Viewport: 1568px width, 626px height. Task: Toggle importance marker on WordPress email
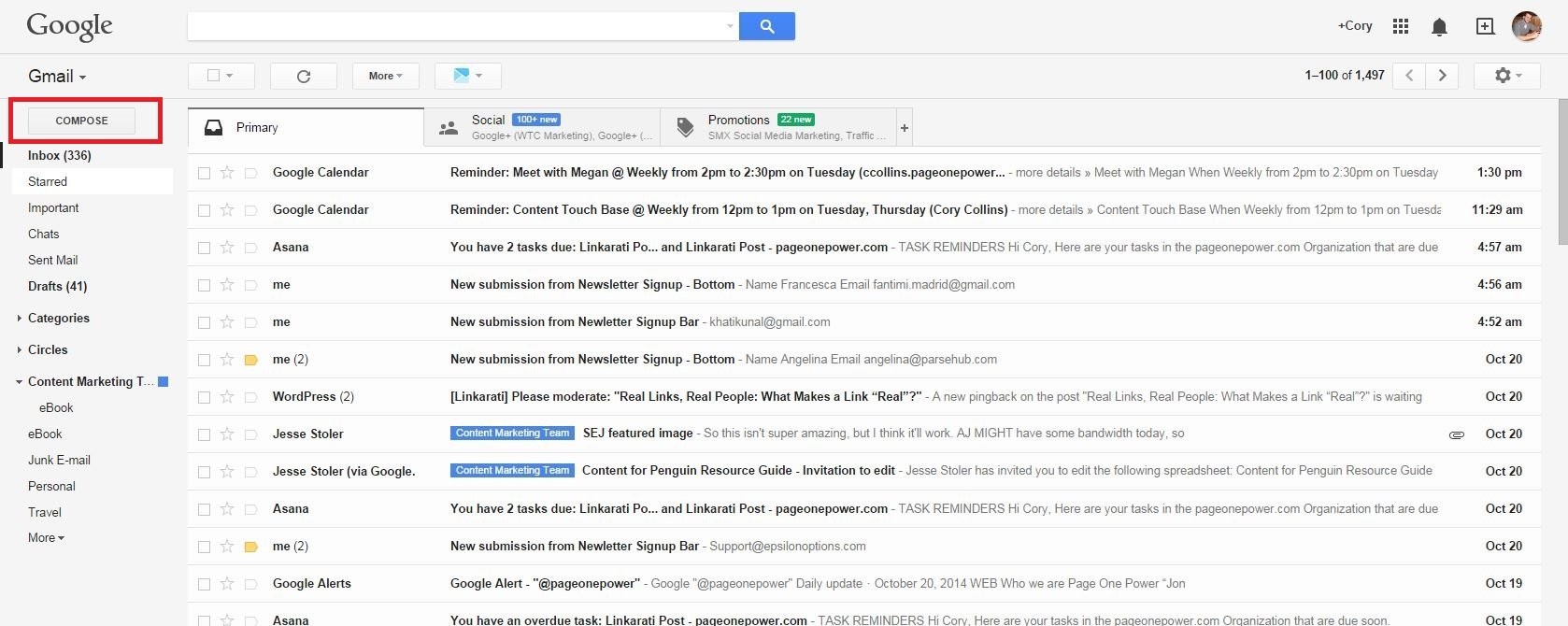[x=250, y=396]
